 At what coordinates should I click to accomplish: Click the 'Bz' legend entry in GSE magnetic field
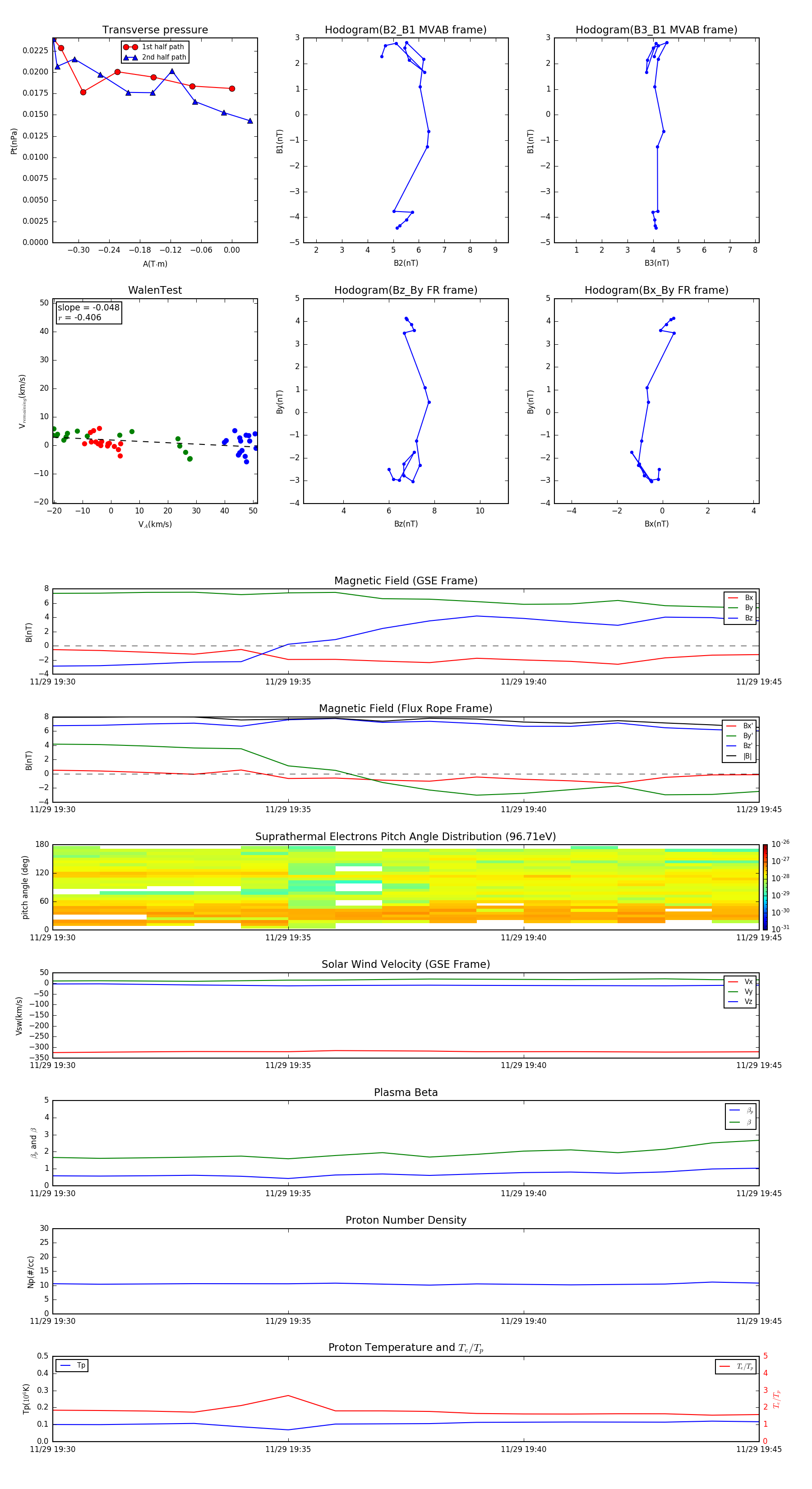tap(740, 618)
